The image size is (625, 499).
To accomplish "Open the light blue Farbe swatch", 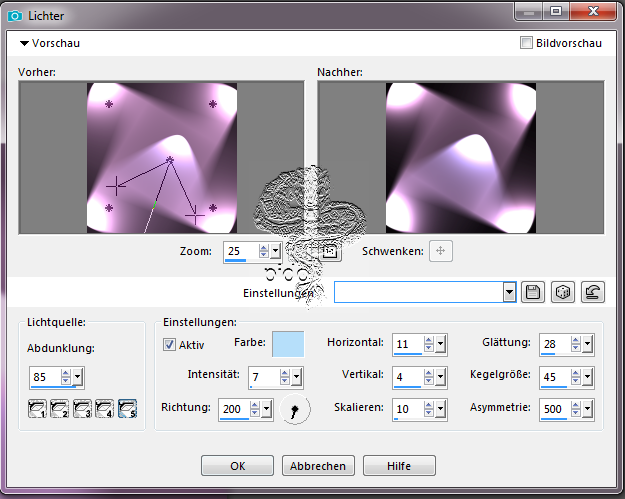I will [289, 344].
